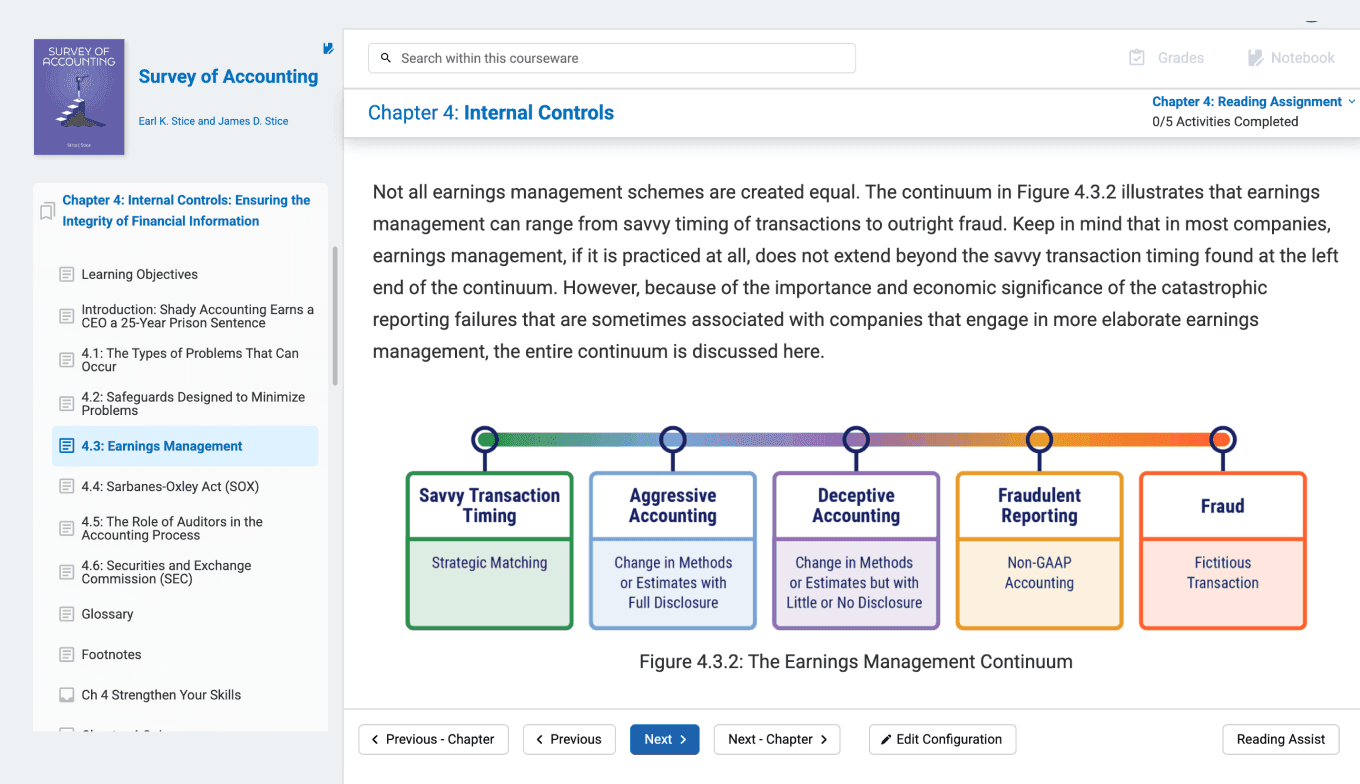Open Ch 4 Strengthen Your Skills
Image resolution: width=1360 pixels, height=784 pixels.
coord(161,695)
